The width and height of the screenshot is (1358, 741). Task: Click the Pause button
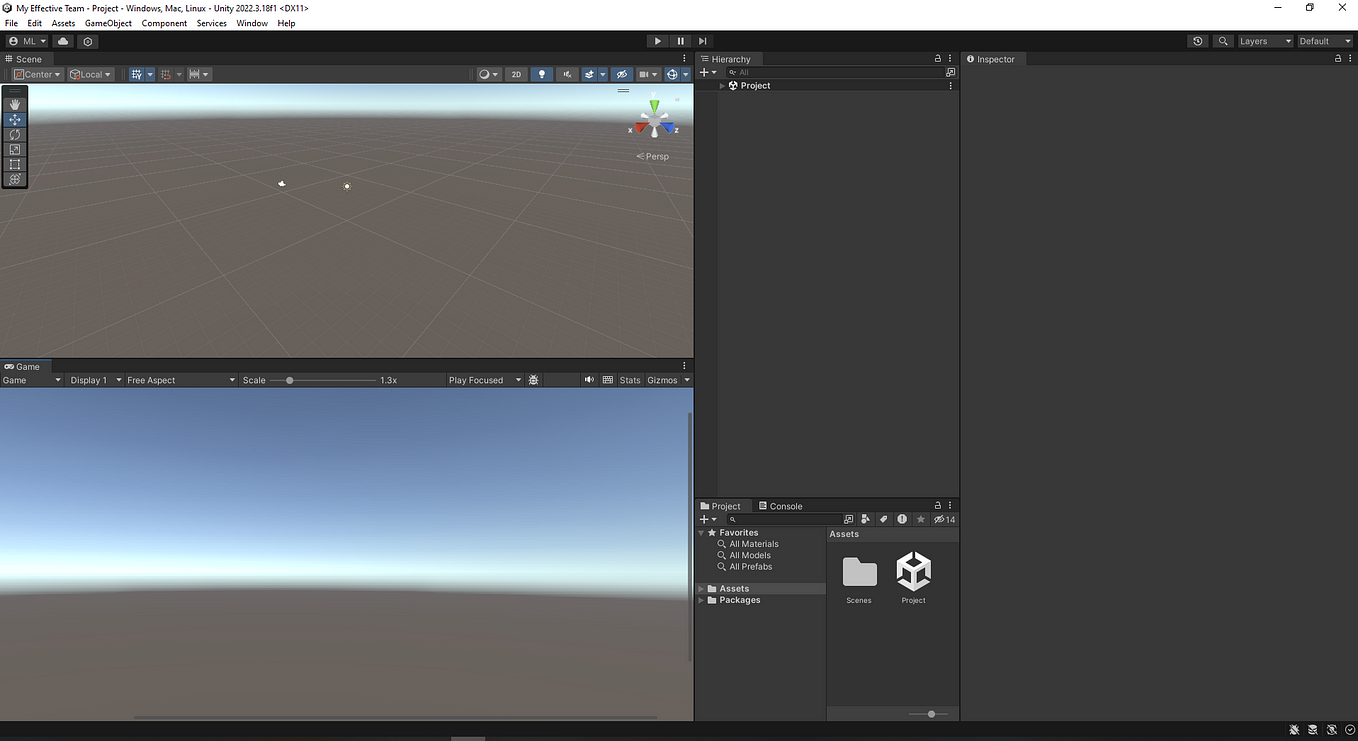(680, 41)
